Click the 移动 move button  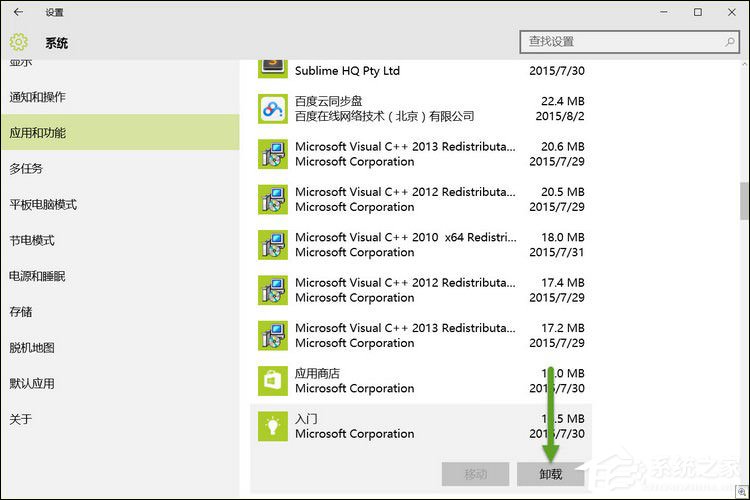pos(475,475)
